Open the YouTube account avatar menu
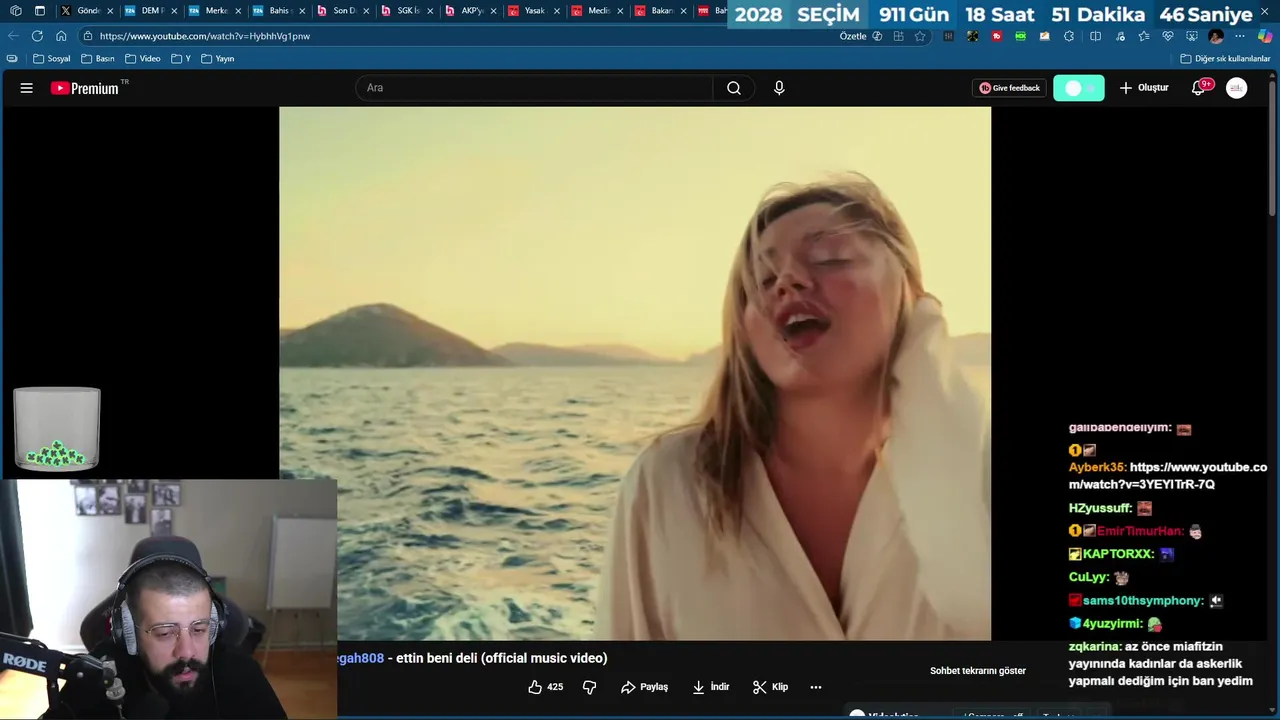This screenshot has width=1280, height=720. (1237, 88)
